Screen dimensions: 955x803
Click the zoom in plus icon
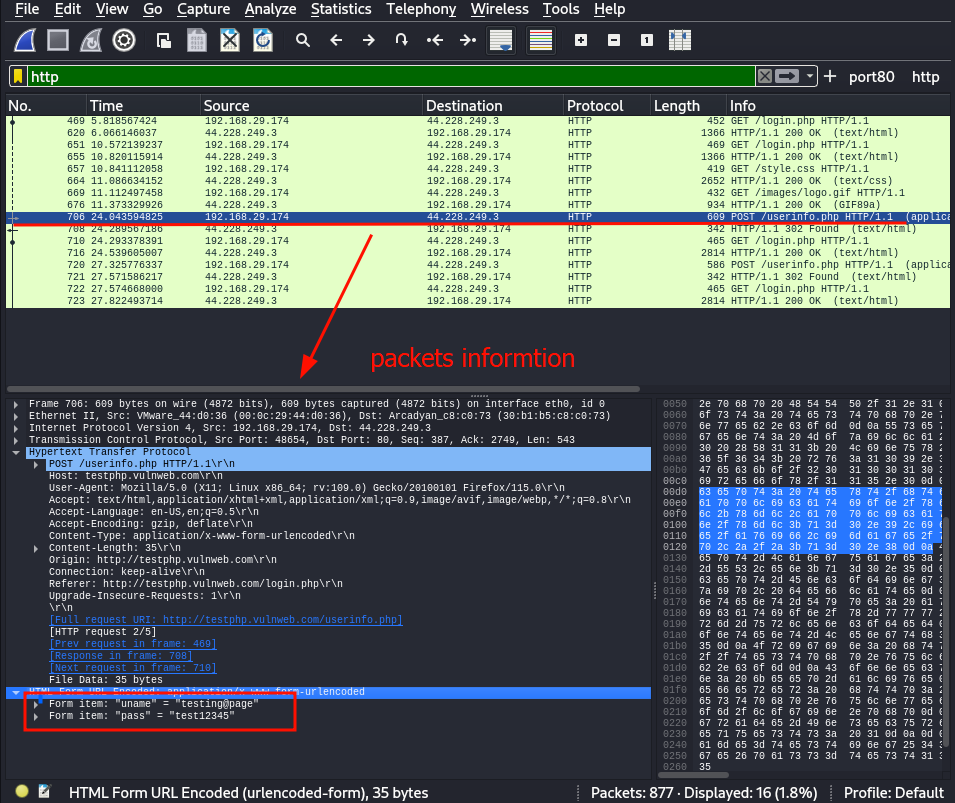581,41
